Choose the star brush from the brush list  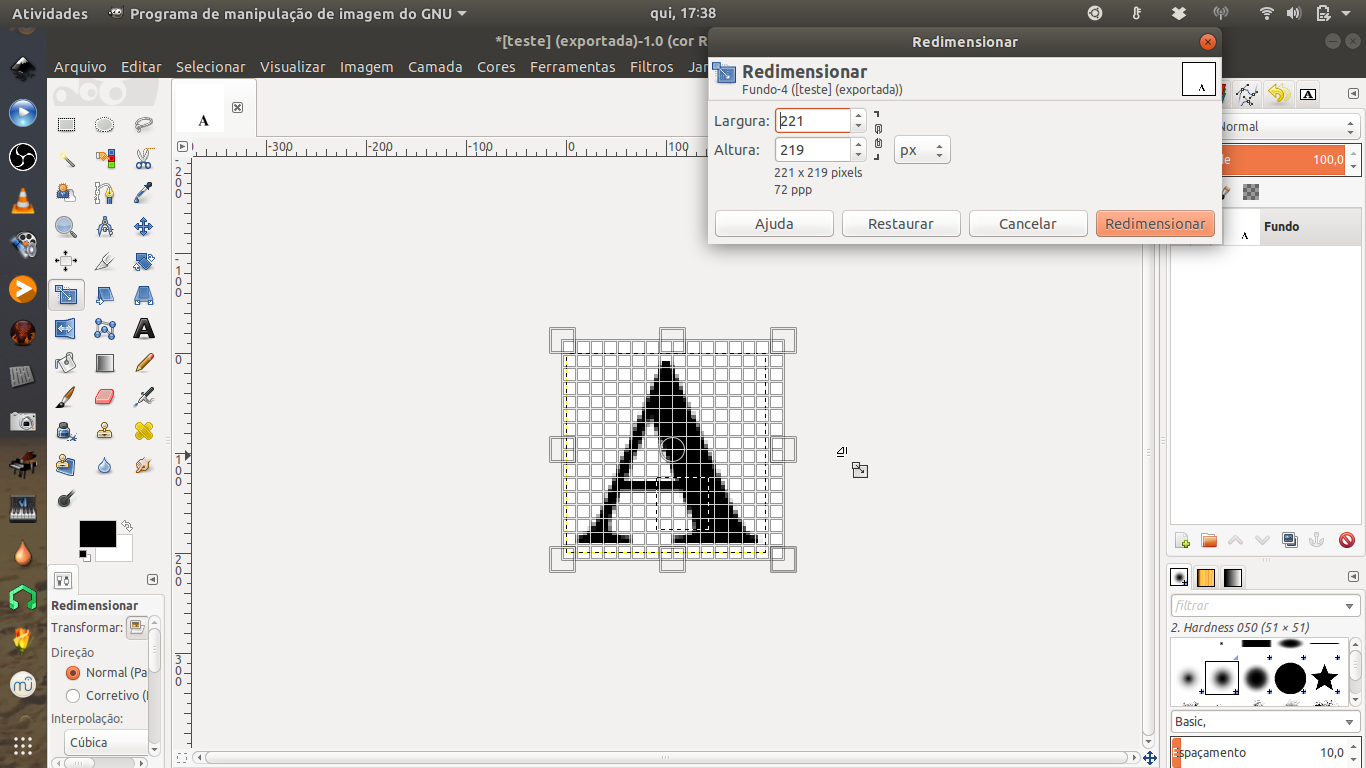coord(1327,679)
